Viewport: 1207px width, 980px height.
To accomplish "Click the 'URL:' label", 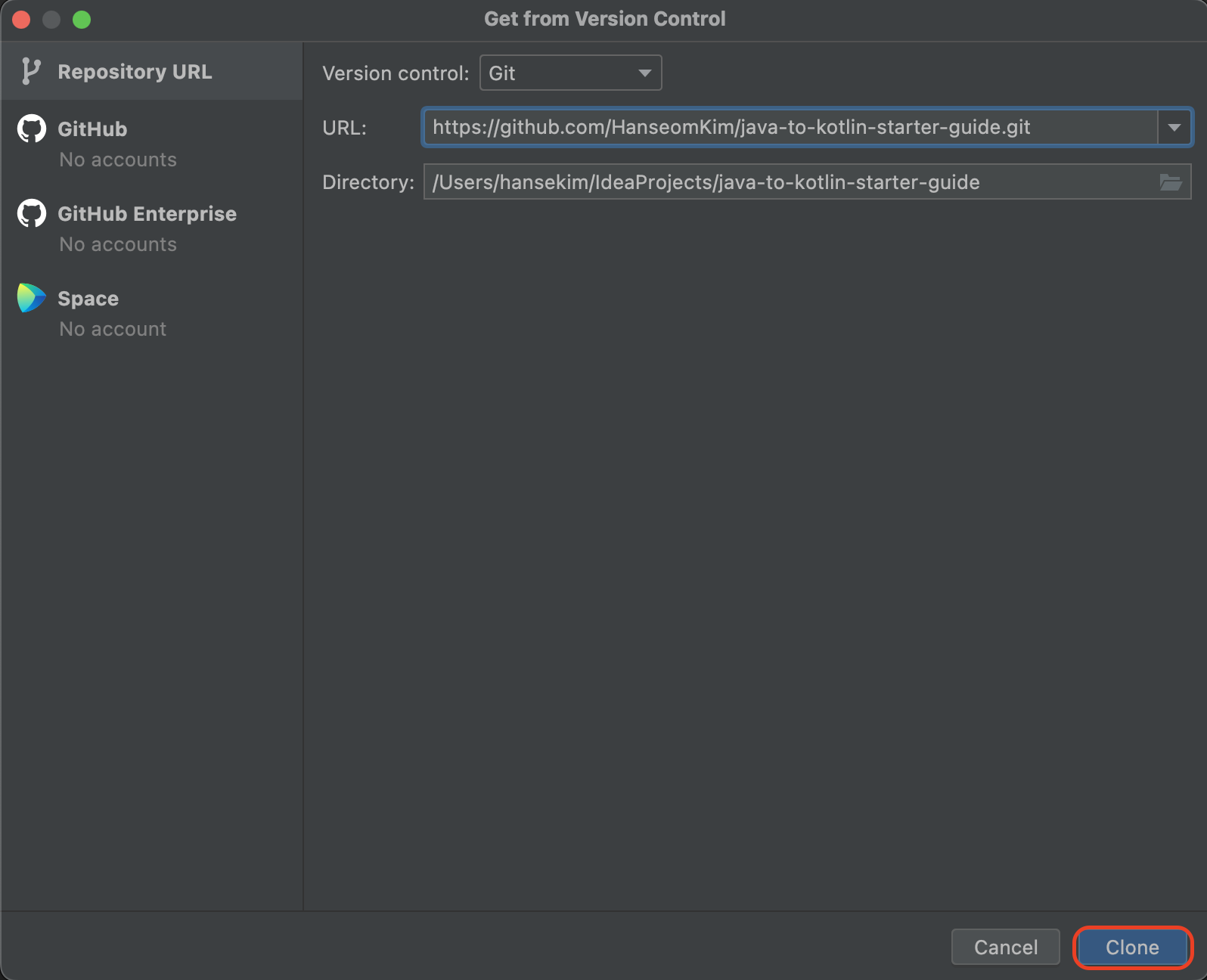I will [344, 128].
